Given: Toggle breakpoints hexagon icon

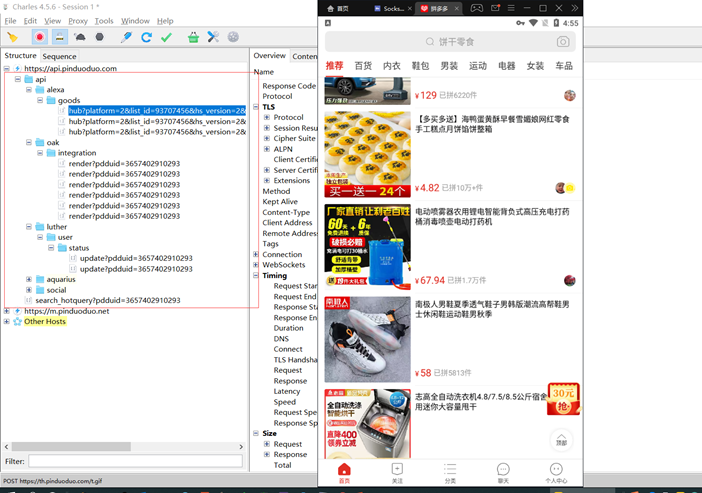Looking at the screenshot, I should [99, 37].
